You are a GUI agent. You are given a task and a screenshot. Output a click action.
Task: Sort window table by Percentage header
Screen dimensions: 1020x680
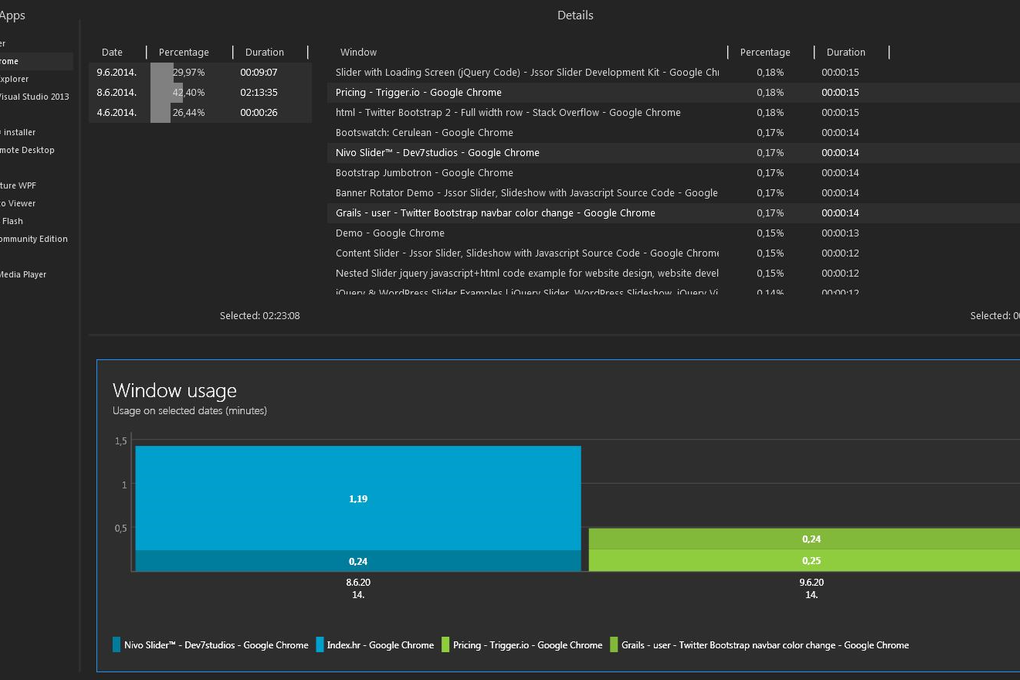pos(765,52)
